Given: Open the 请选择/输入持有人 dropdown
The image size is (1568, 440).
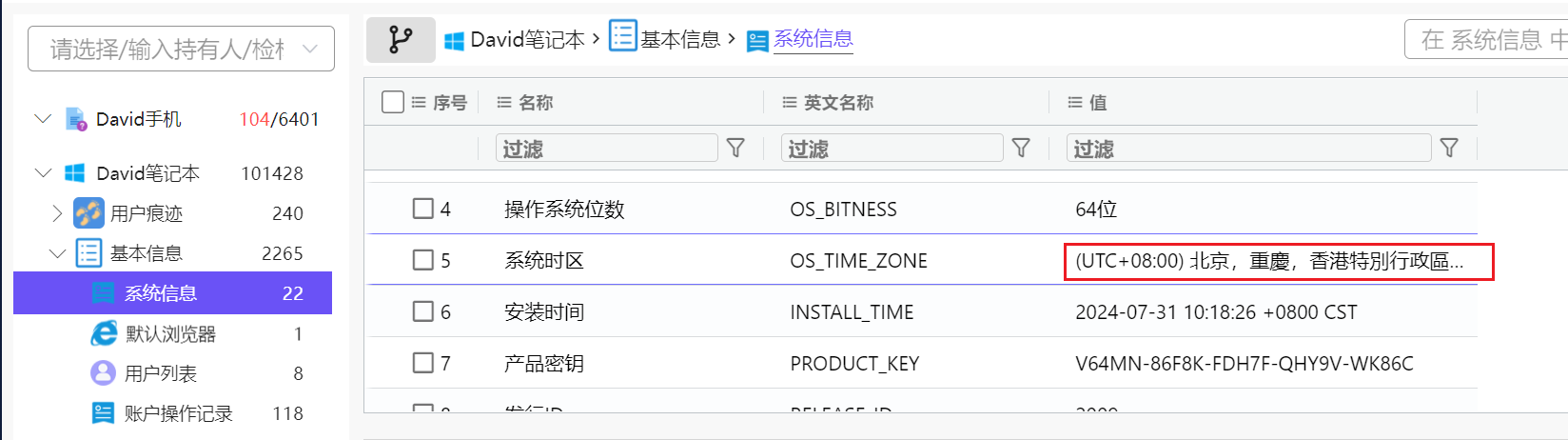Looking at the screenshot, I should pos(181,49).
